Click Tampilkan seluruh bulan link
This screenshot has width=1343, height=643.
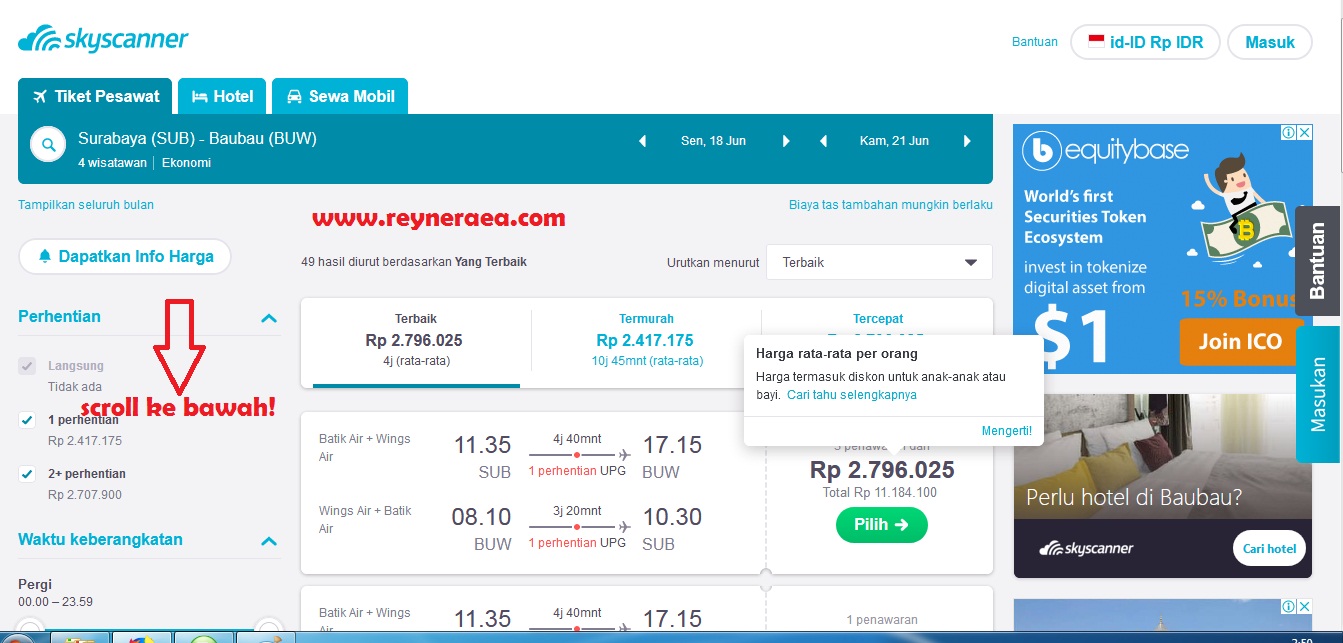[x=86, y=205]
